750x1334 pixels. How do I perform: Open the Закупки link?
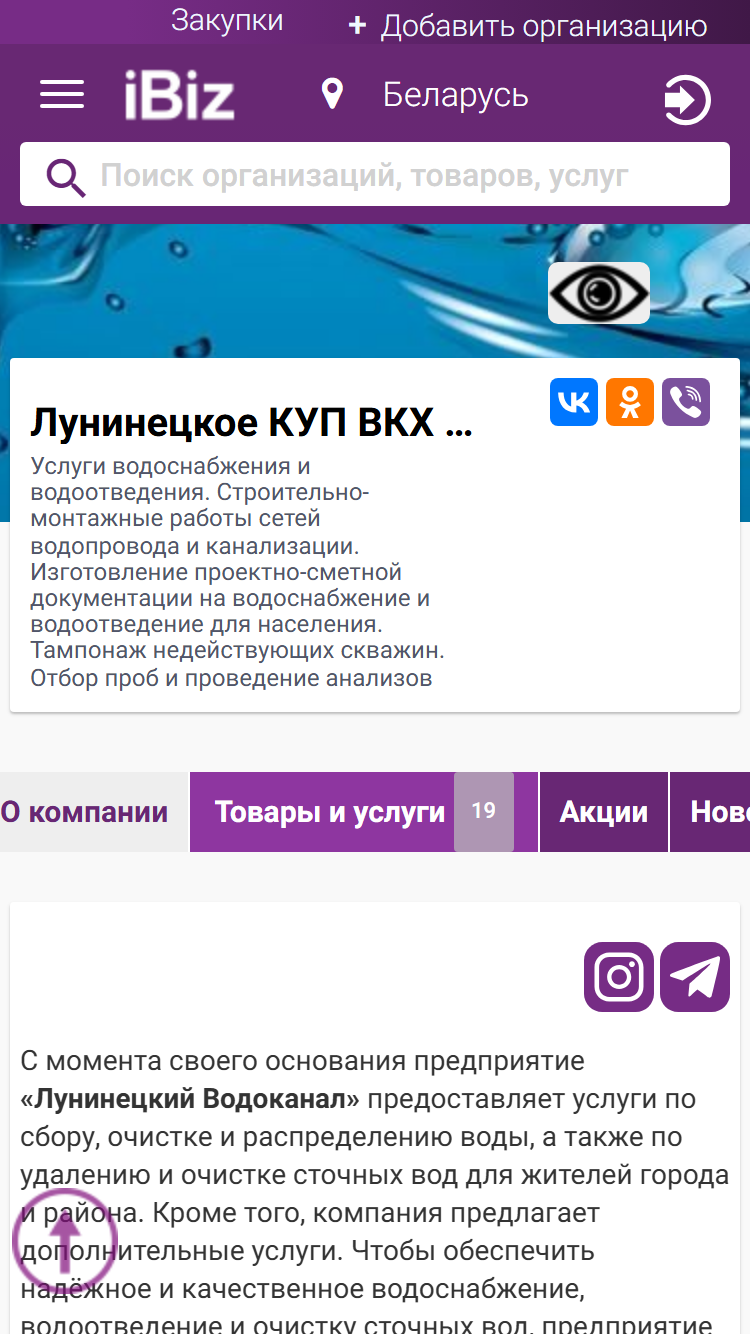coord(227,21)
